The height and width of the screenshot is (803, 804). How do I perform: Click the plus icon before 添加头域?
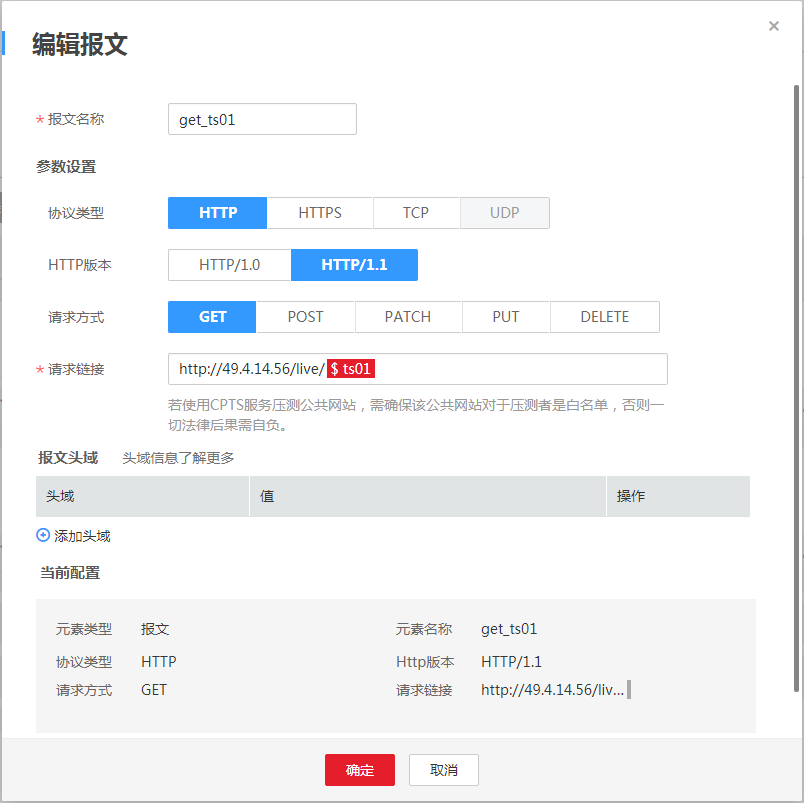pos(43,535)
